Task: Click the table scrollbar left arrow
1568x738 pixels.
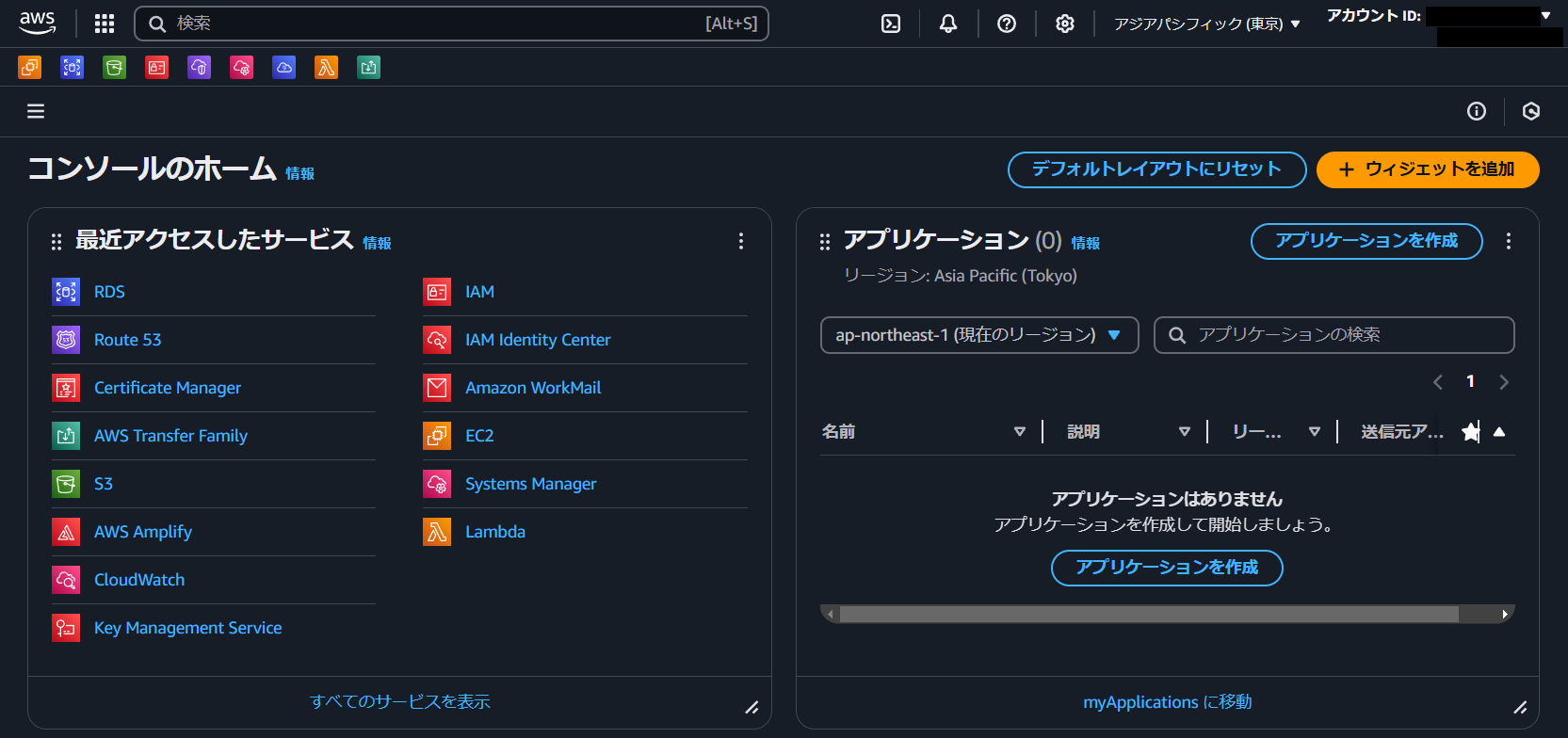Action: 830,614
